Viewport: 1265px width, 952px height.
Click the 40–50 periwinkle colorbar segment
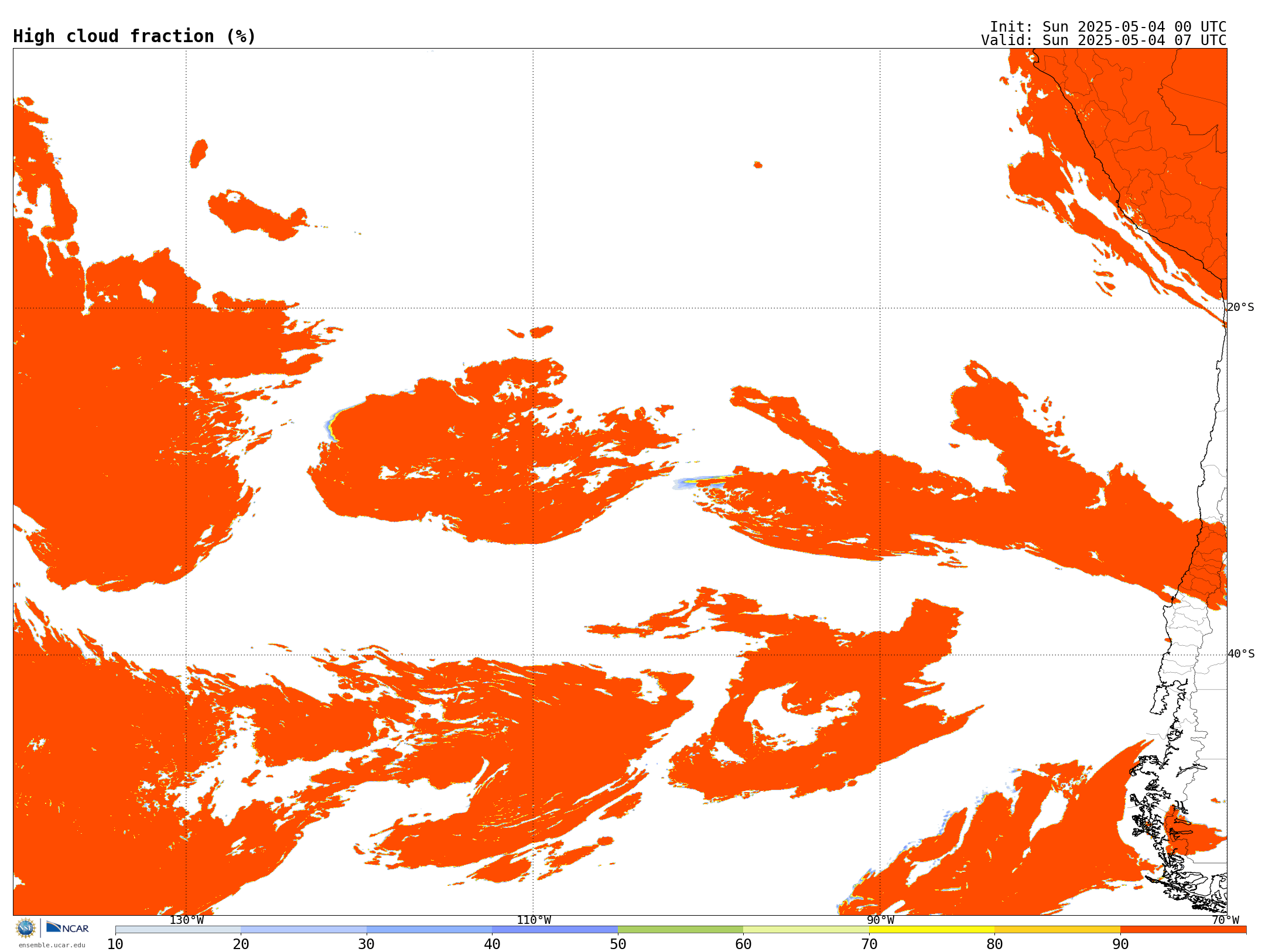pyautogui.click(x=555, y=930)
